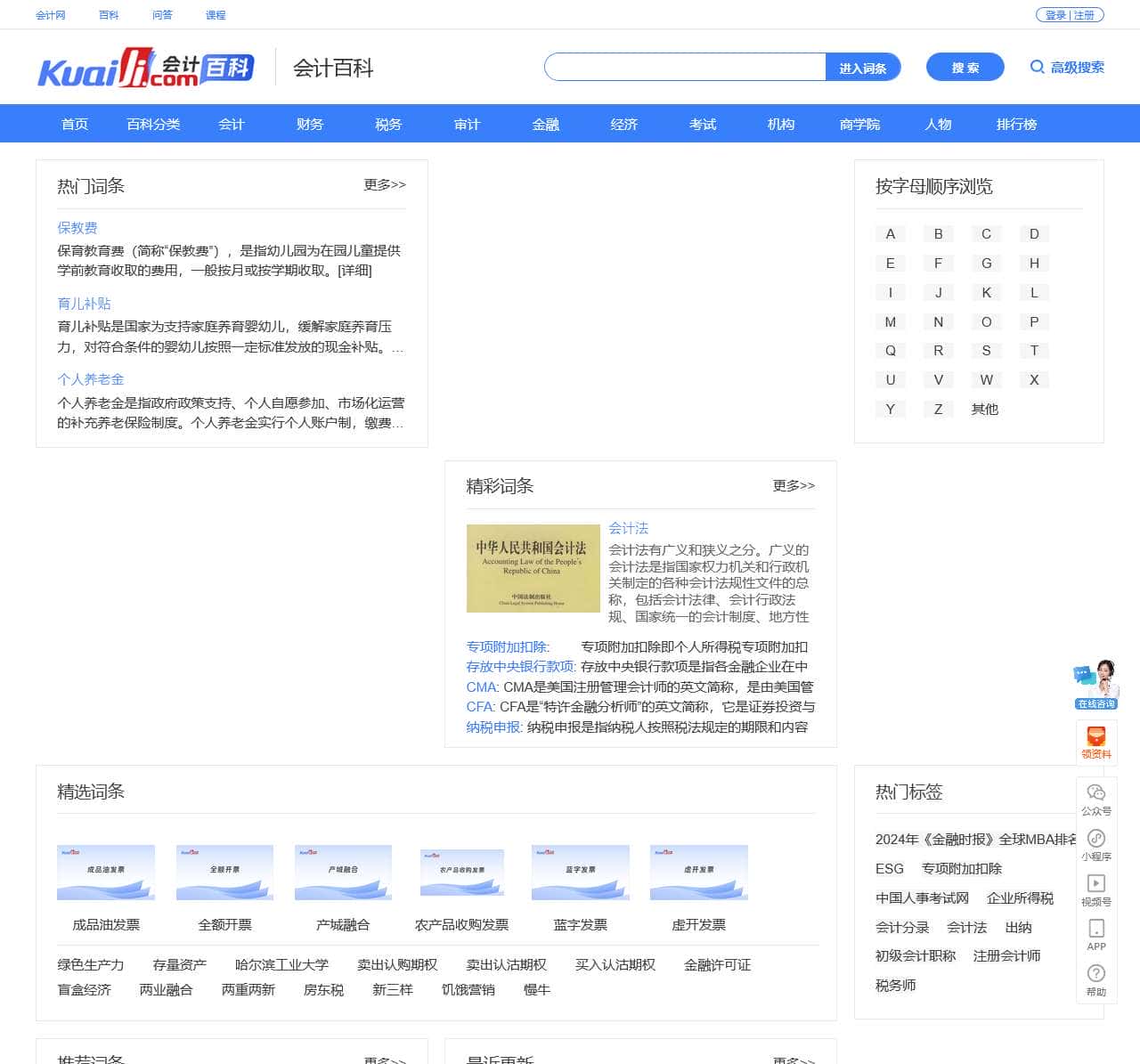The height and width of the screenshot is (1064, 1140).
Task: Open the 保教费 hot entry
Action: (78, 228)
